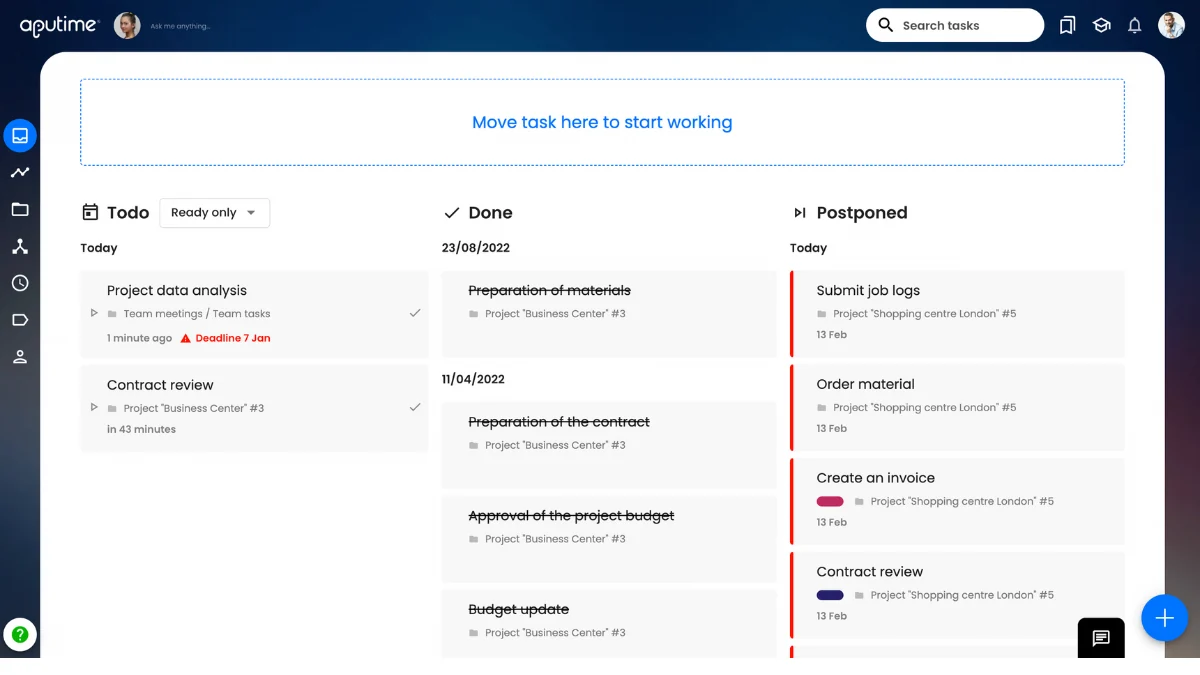Image resolution: width=1200 pixels, height=675 pixels.
Task: Click the Done column heading
Action: [x=490, y=213]
